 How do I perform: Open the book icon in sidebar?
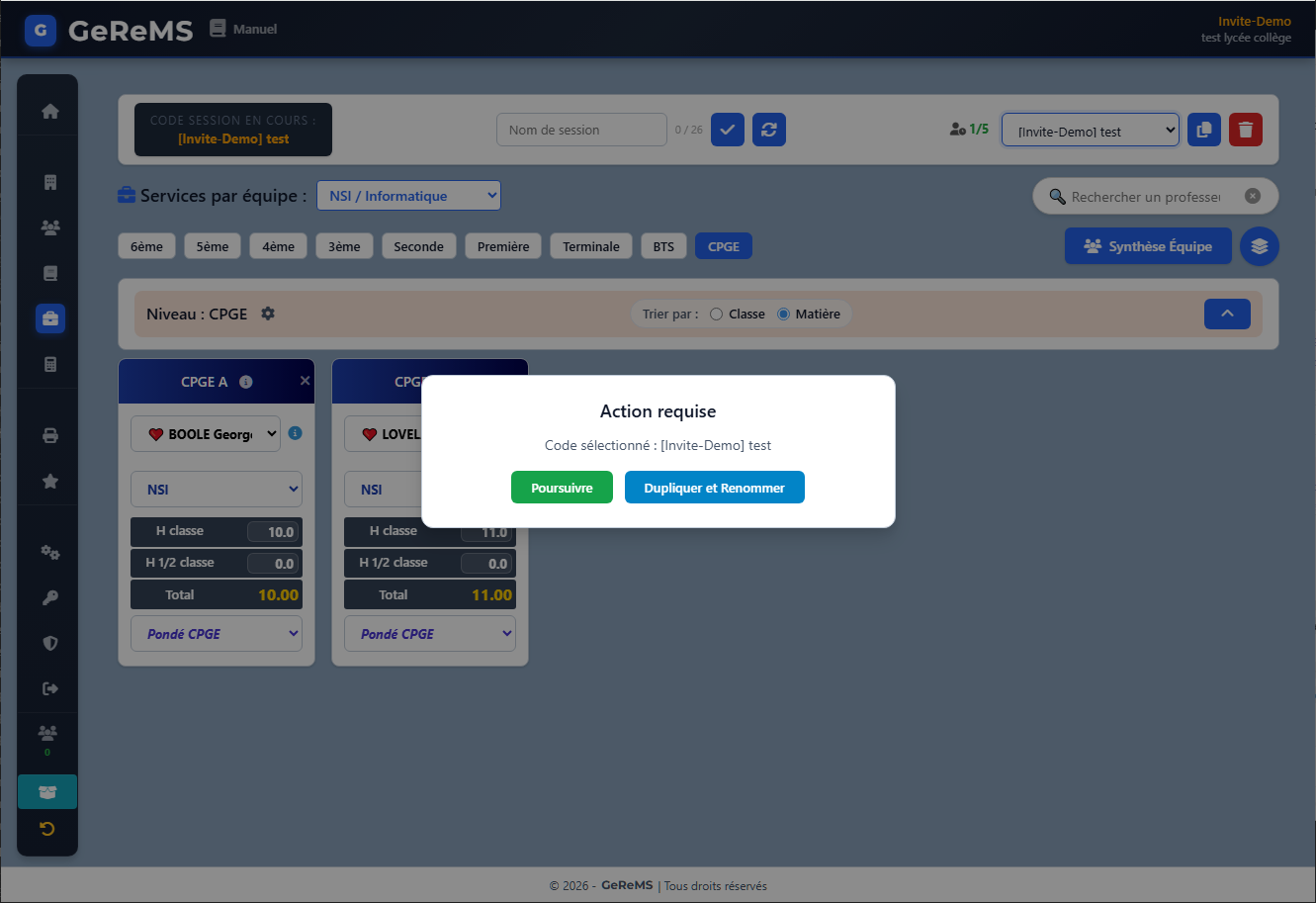[x=49, y=273]
